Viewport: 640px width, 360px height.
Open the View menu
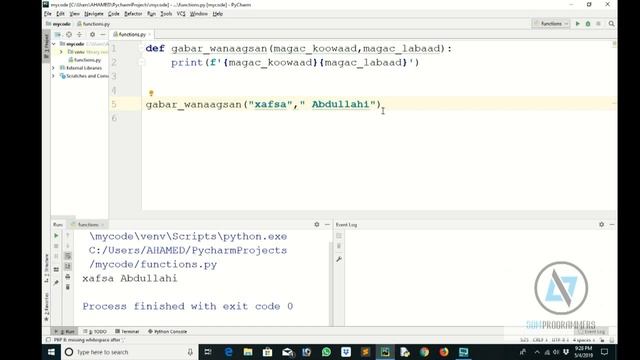74,14
